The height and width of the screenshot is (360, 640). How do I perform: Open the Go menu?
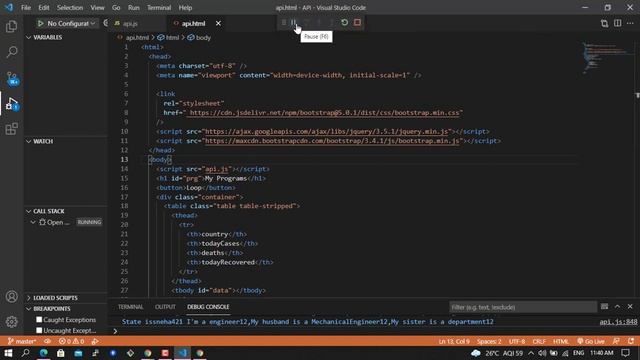[116, 8]
